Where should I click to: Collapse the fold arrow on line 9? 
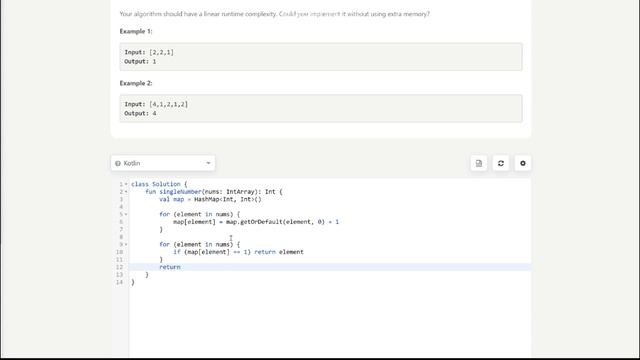pyautogui.click(x=126, y=244)
